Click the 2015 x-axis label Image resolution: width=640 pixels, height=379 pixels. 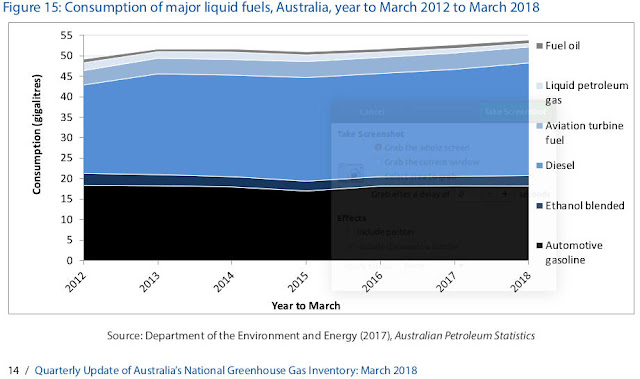click(x=298, y=281)
